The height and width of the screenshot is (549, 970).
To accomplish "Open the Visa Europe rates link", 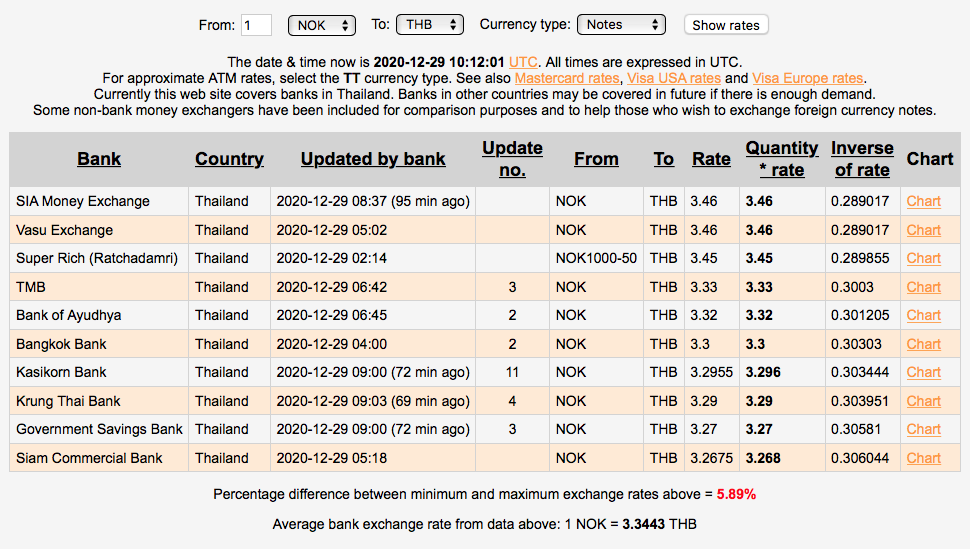I will coord(808,78).
